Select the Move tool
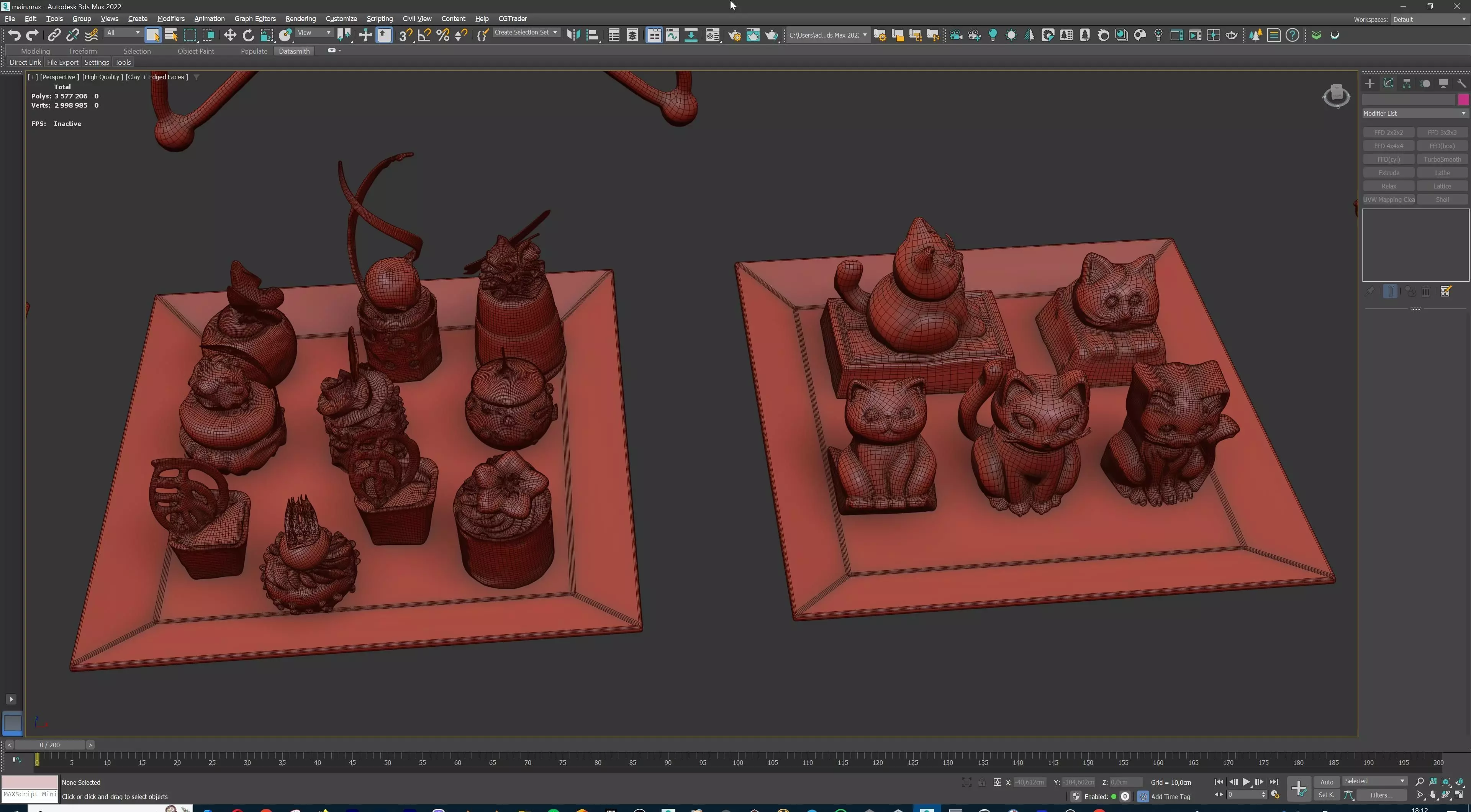Image resolution: width=1471 pixels, height=812 pixels. (x=229, y=35)
